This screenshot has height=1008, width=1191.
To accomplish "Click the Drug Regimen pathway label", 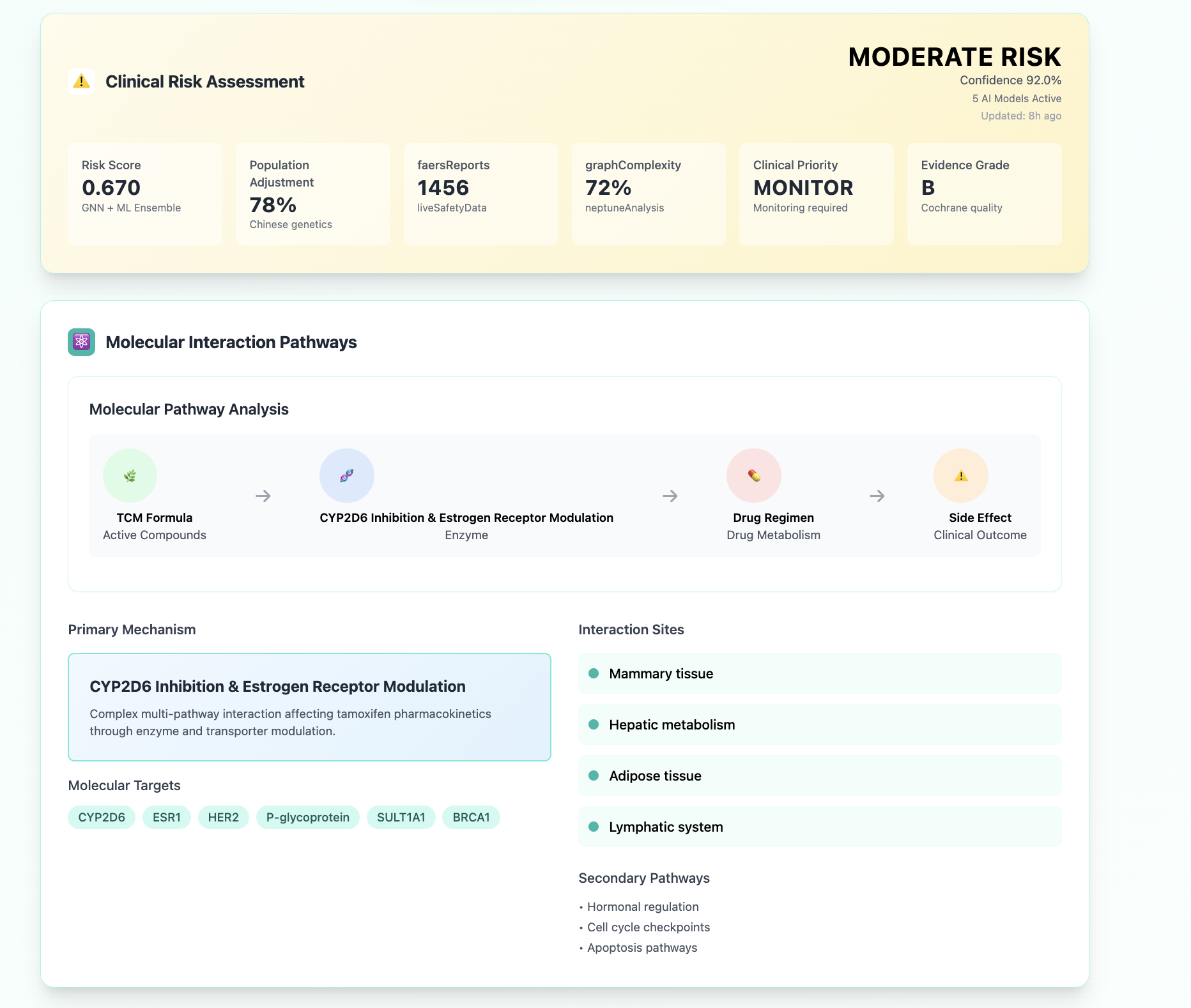I will pos(774,517).
